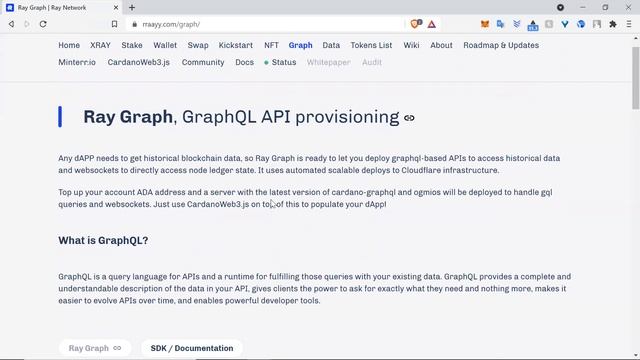Select the active Graph menu item
This screenshot has height=360, width=640.
click(x=300, y=45)
